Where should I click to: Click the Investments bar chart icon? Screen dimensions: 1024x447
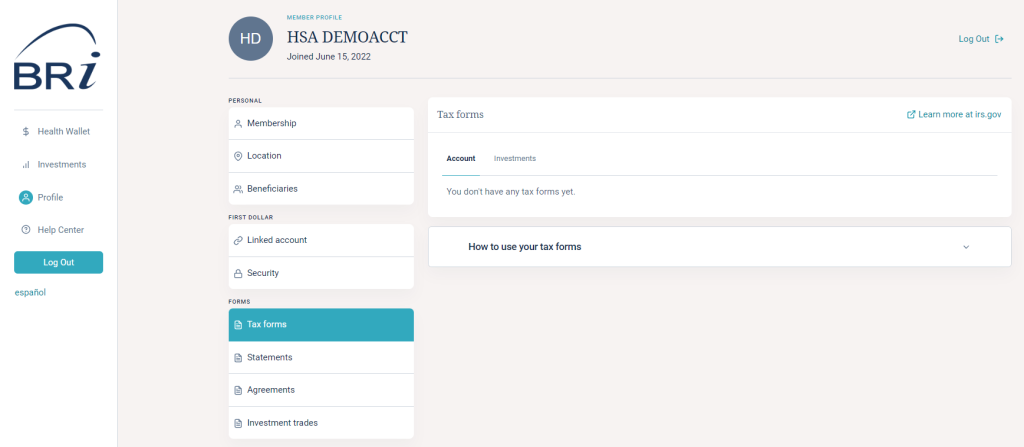(x=25, y=164)
